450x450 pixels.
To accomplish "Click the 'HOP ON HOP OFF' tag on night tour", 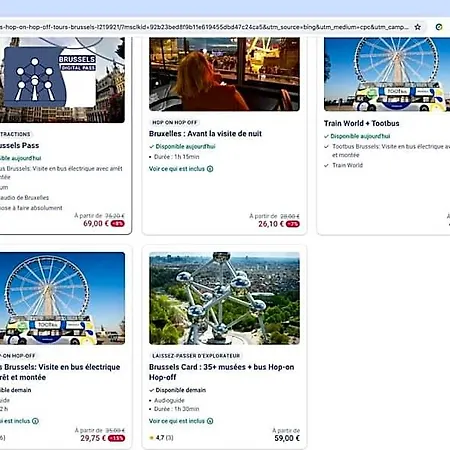I will tap(175, 122).
